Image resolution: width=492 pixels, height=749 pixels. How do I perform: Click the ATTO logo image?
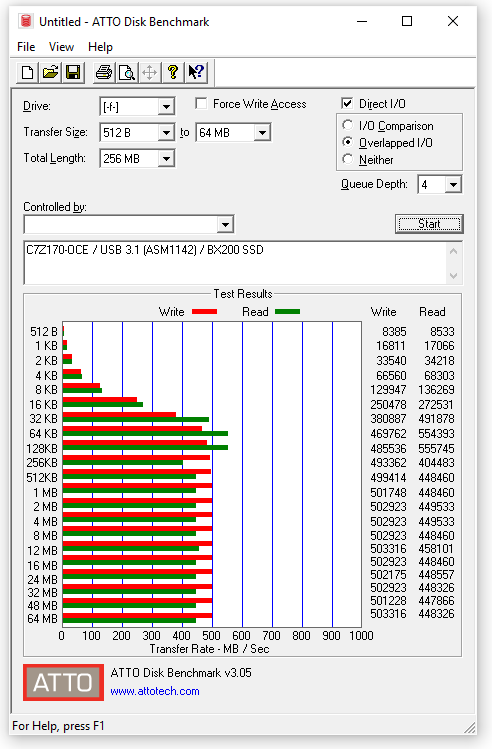tap(63, 682)
